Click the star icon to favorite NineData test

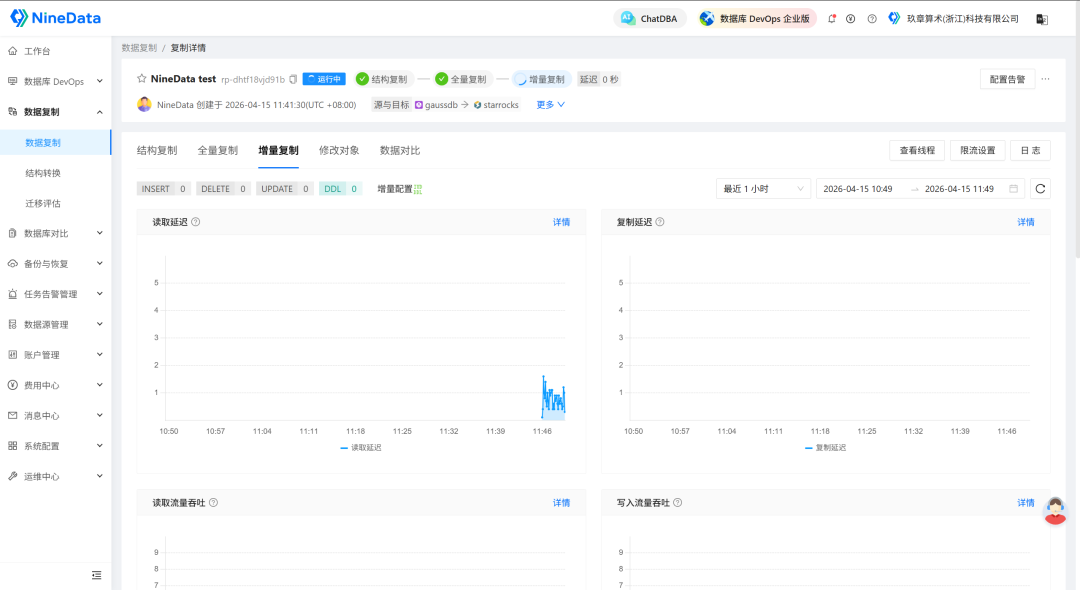tap(142, 79)
